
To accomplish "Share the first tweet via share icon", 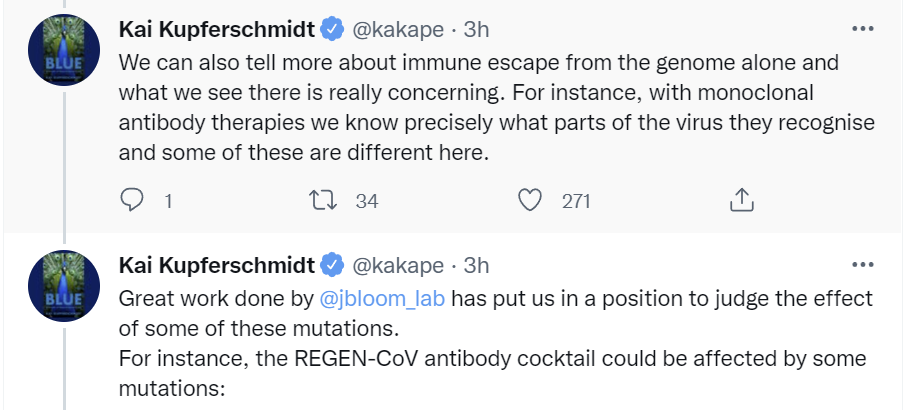I will [740, 201].
